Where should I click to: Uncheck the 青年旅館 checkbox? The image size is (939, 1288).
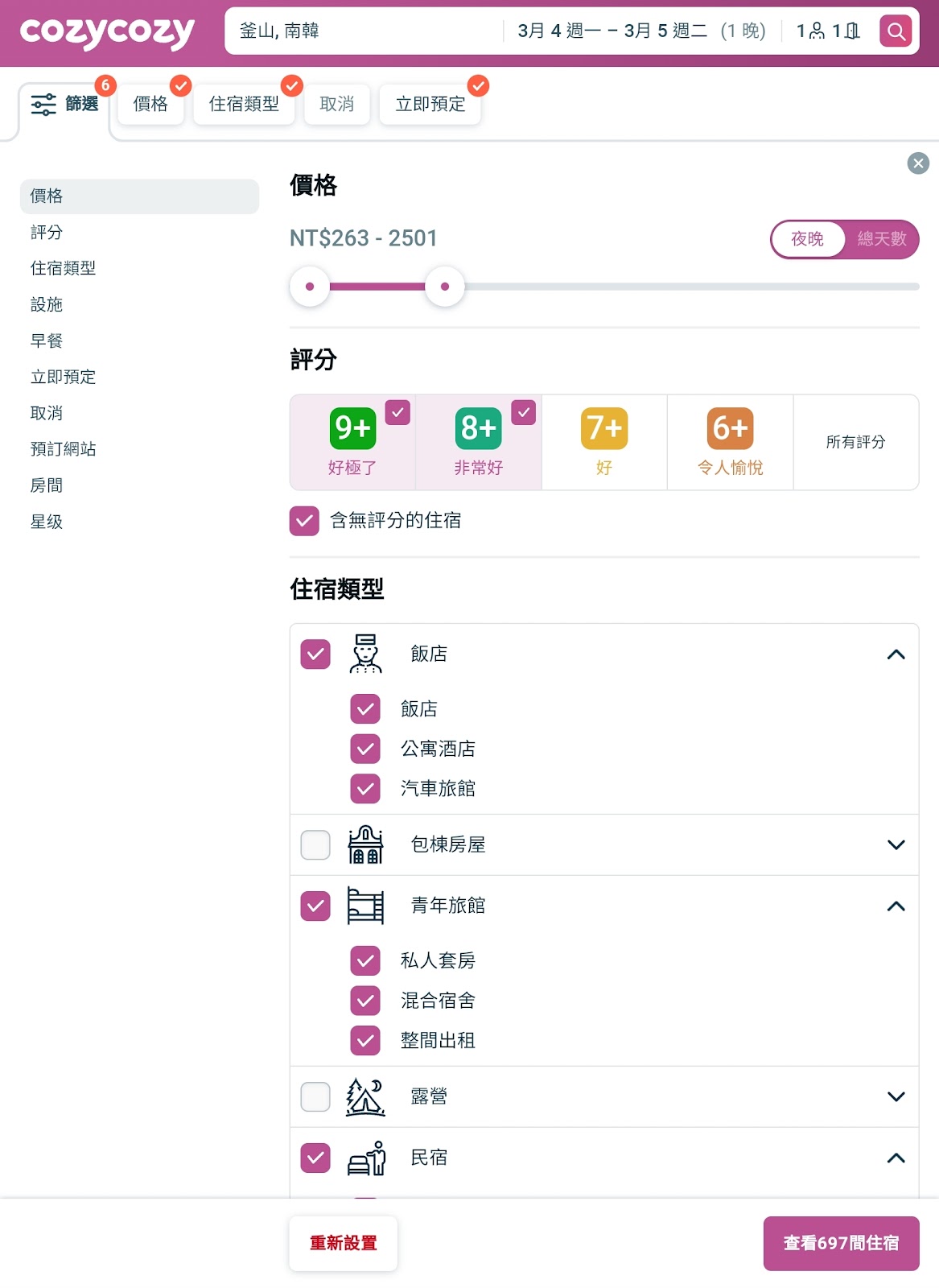tap(315, 906)
